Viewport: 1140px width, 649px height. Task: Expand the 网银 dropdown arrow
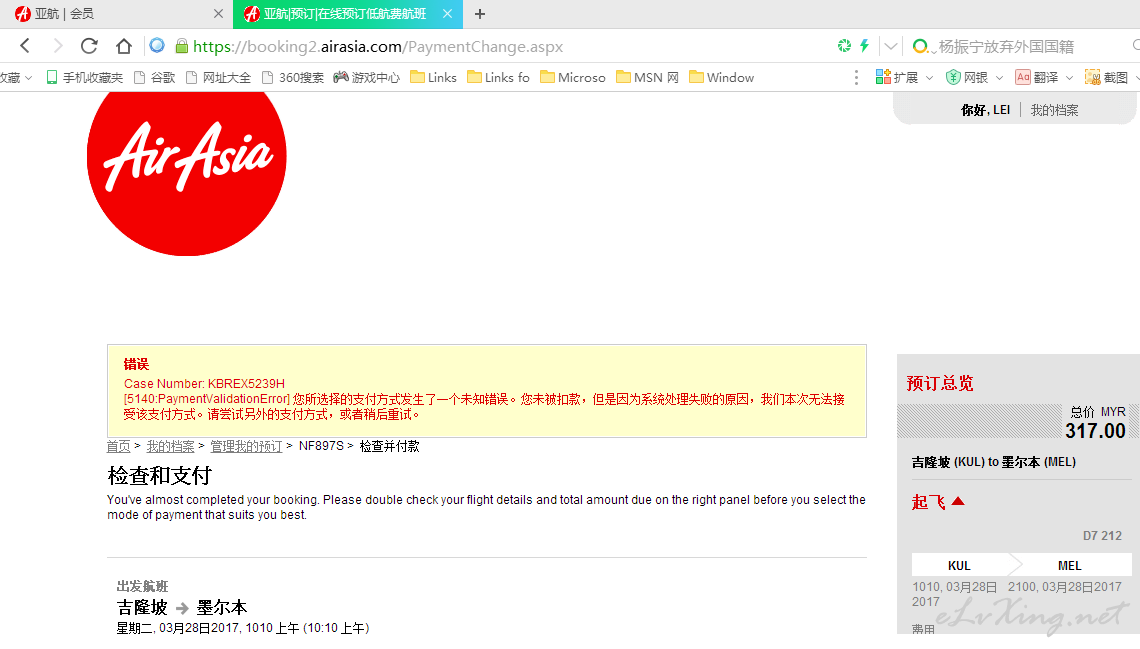pos(999,78)
